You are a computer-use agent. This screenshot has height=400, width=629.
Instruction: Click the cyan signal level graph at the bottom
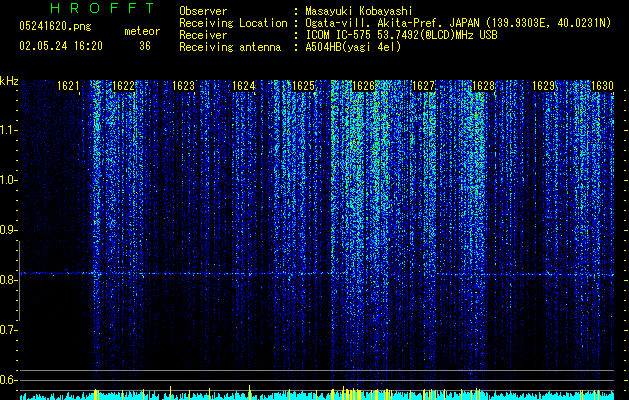click(317, 395)
